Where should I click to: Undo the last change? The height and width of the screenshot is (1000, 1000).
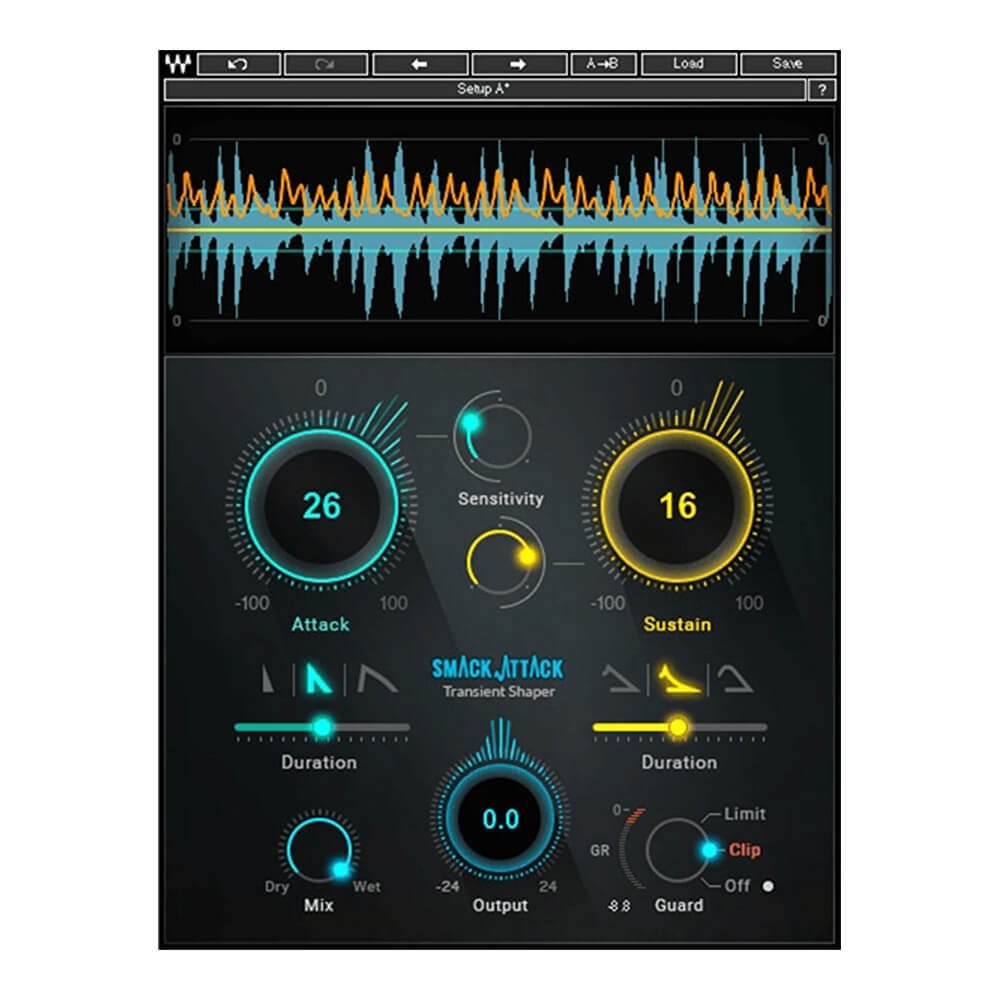[x=239, y=64]
